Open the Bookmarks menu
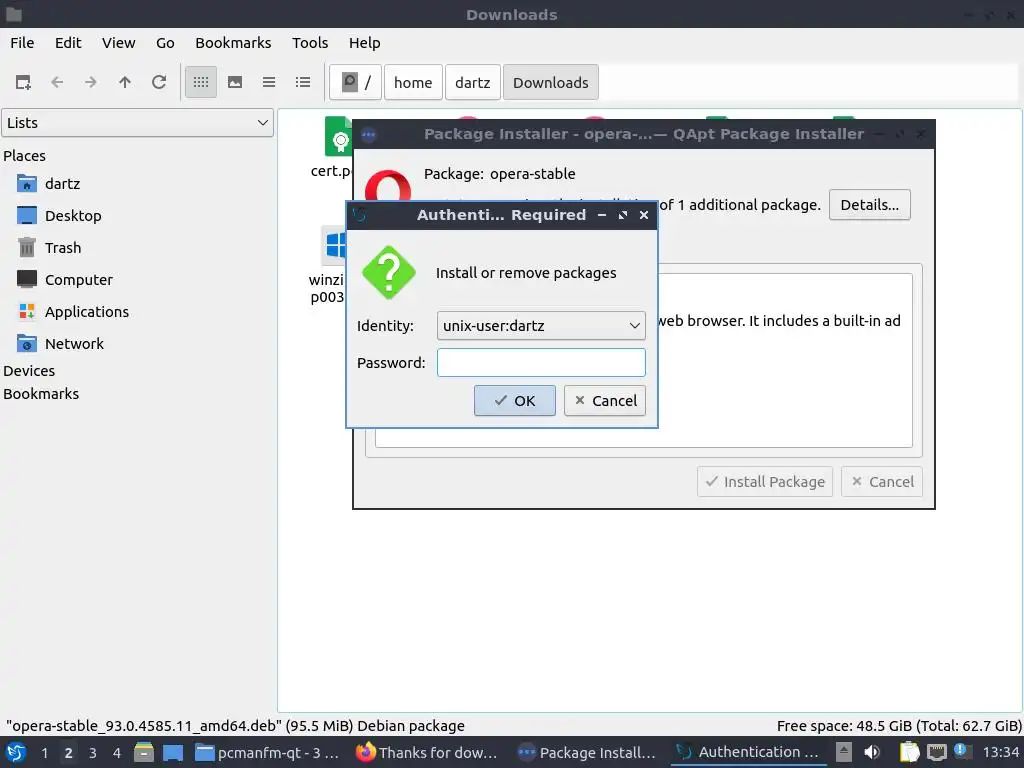The width and height of the screenshot is (1024, 768). coord(233,42)
